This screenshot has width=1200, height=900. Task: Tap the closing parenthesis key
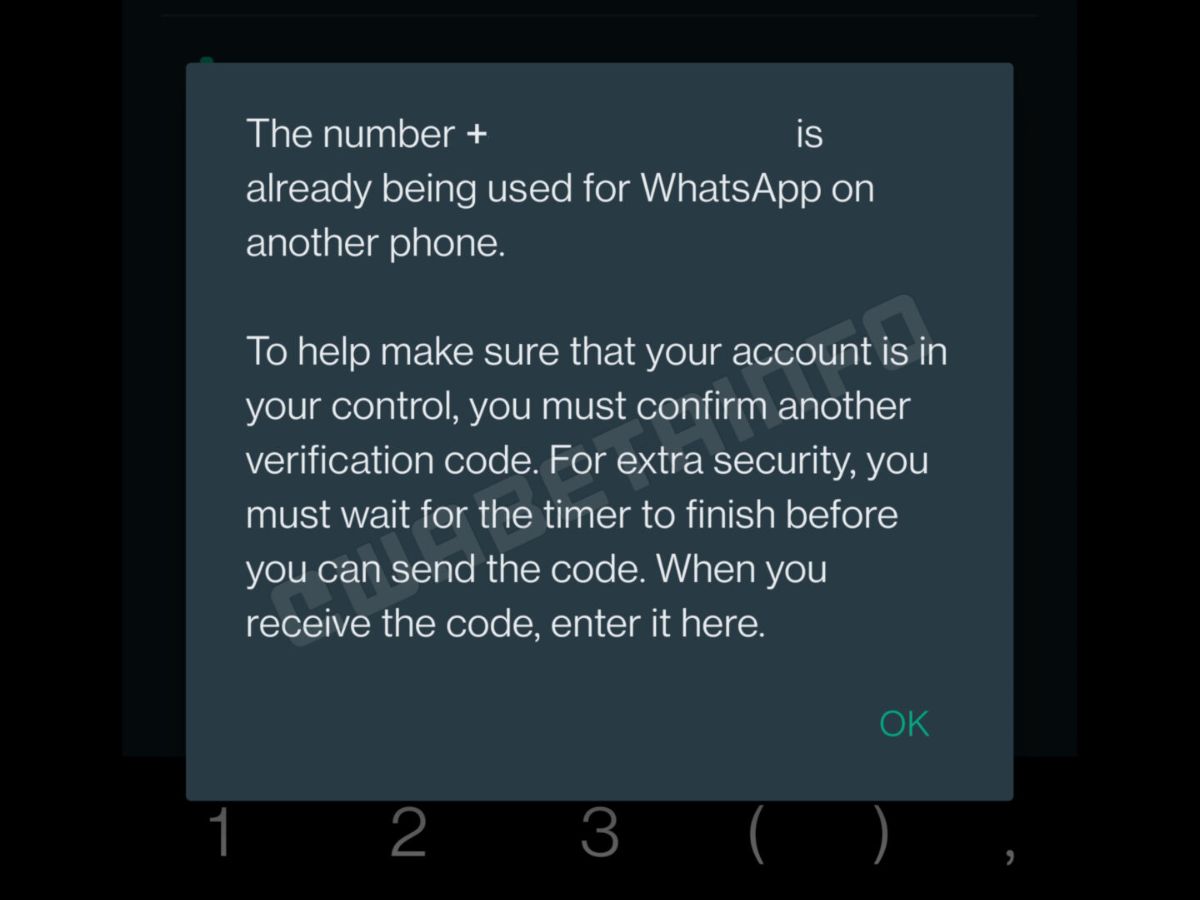(880, 834)
